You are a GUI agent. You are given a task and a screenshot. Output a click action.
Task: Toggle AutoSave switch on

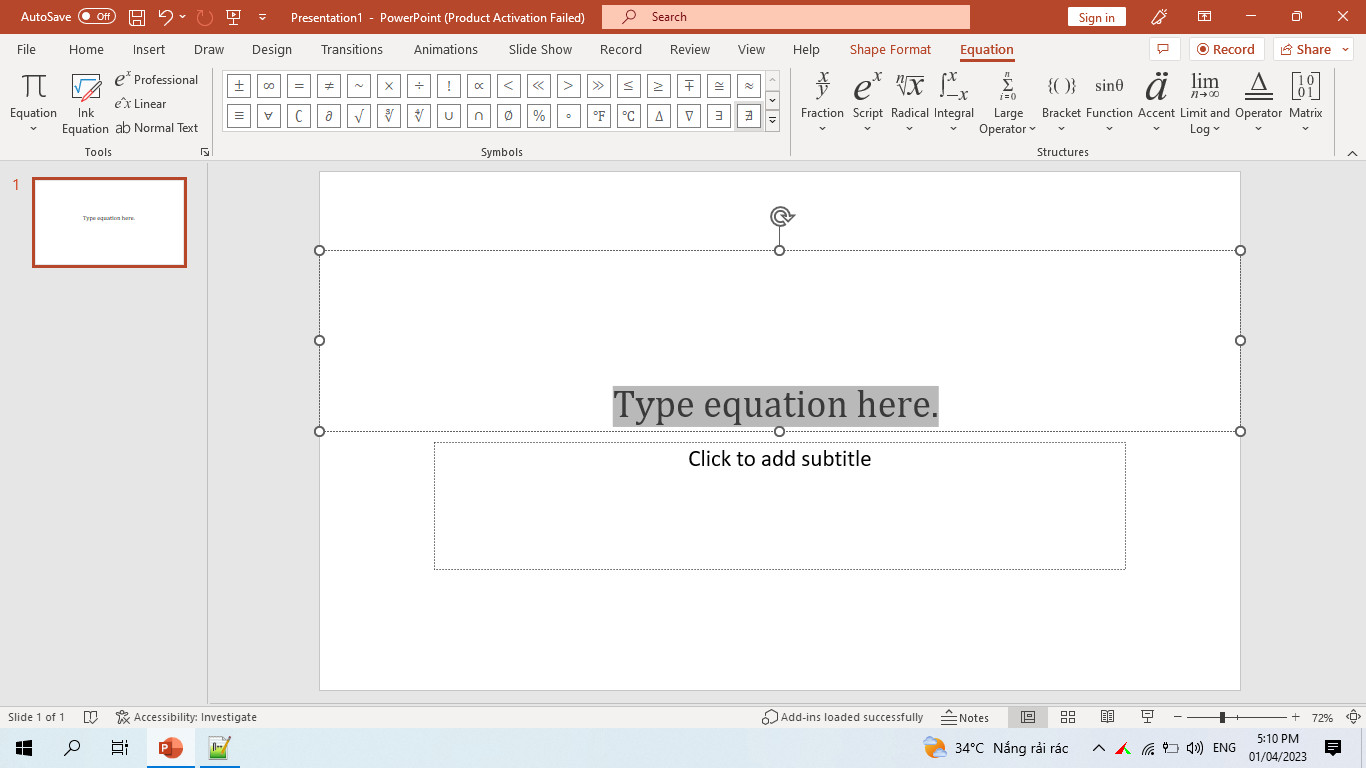coord(96,17)
